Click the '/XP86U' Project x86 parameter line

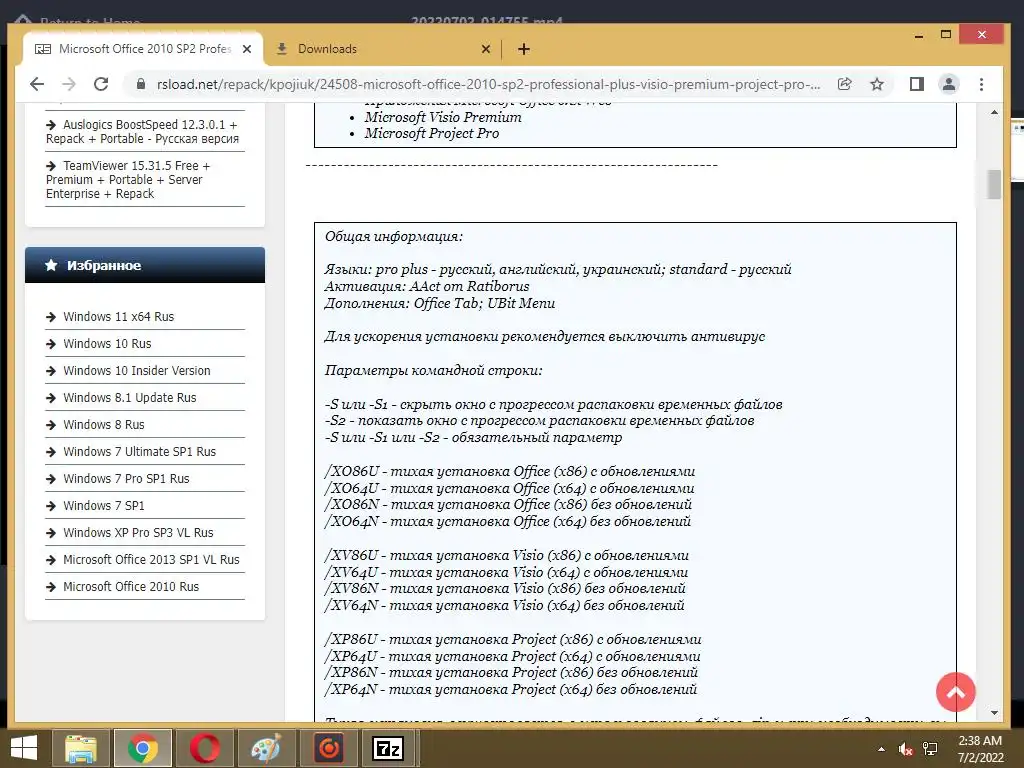pos(513,639)
